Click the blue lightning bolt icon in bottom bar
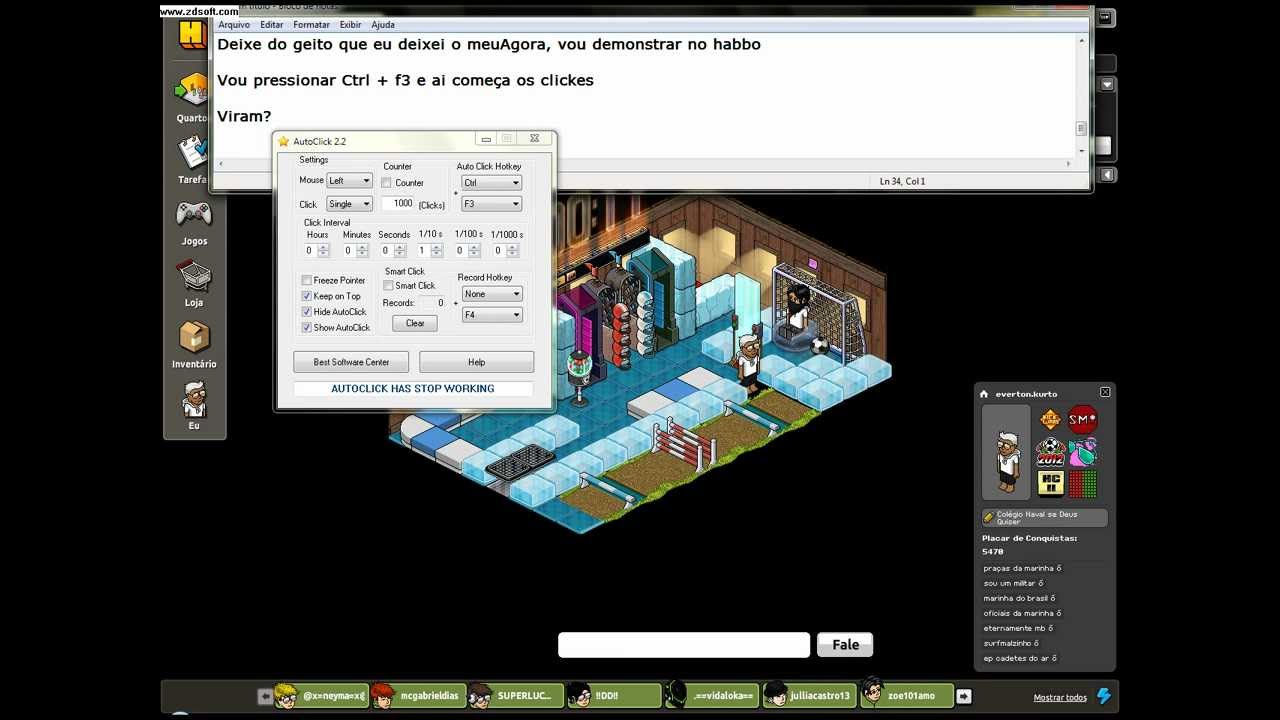 (x=1104, y=696)
